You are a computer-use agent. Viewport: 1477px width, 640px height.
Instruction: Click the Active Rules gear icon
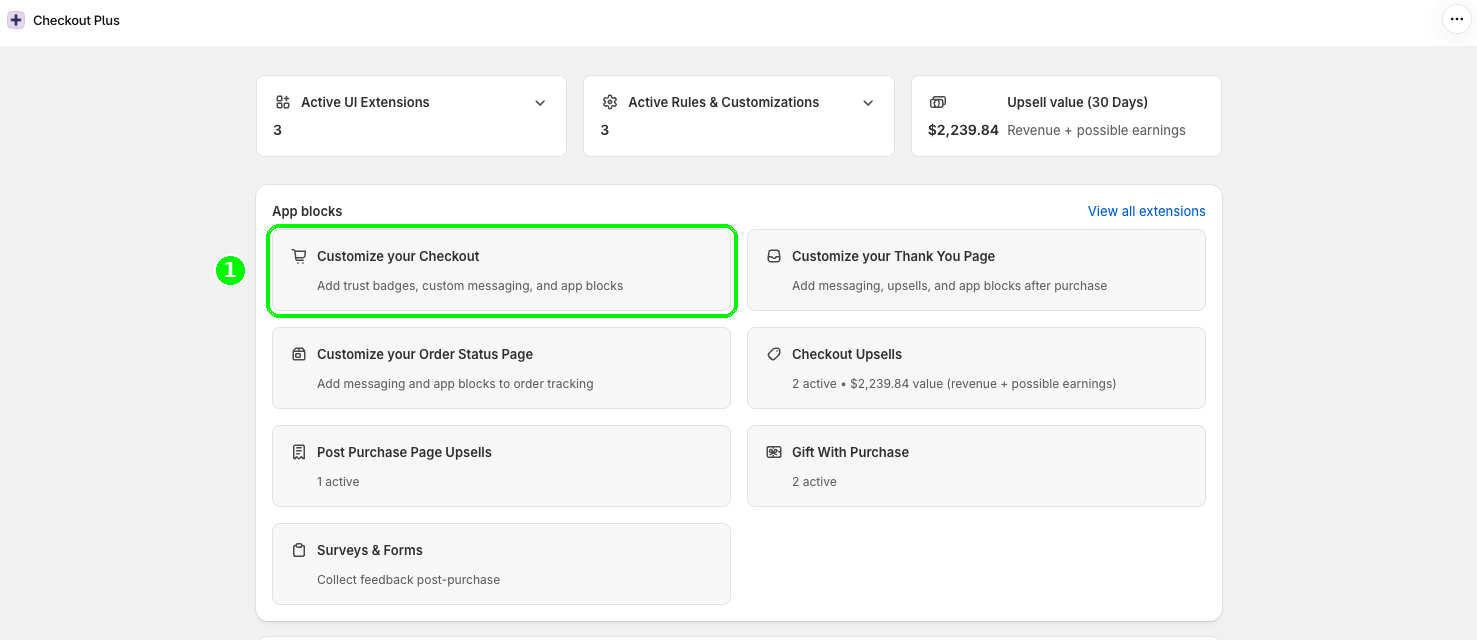pyautogui.click(x=610, y=102)
